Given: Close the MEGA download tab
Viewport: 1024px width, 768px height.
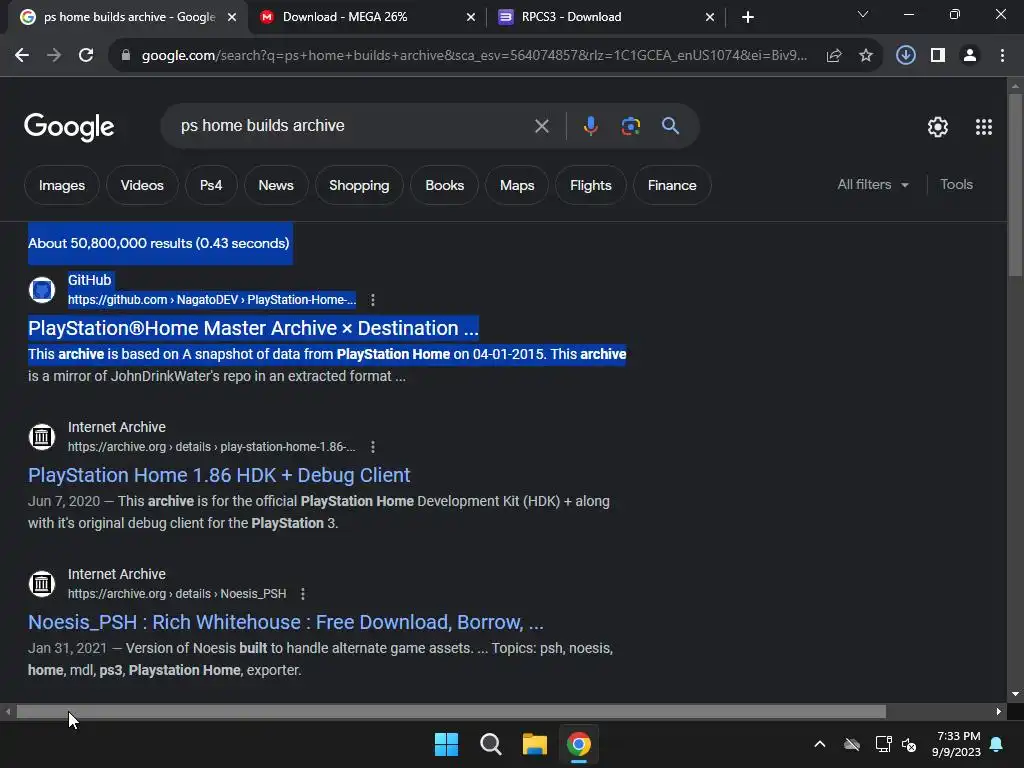Looking at the screenshot, I should 471,18.
